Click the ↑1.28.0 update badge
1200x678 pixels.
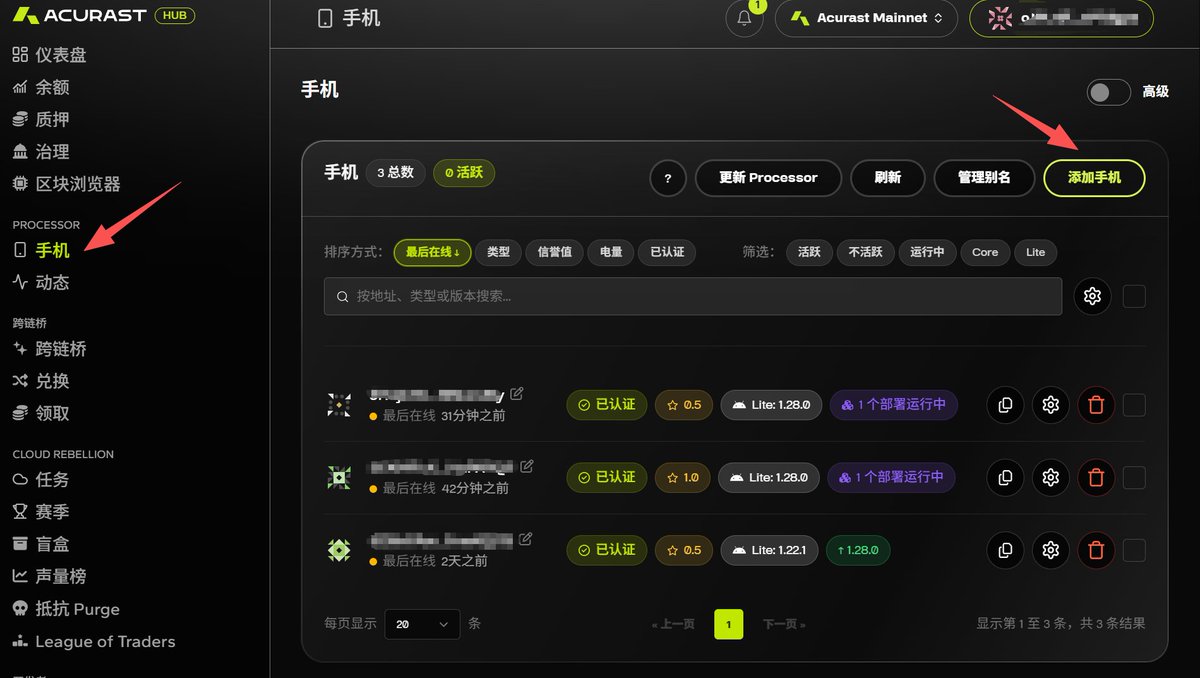(858, 550)
